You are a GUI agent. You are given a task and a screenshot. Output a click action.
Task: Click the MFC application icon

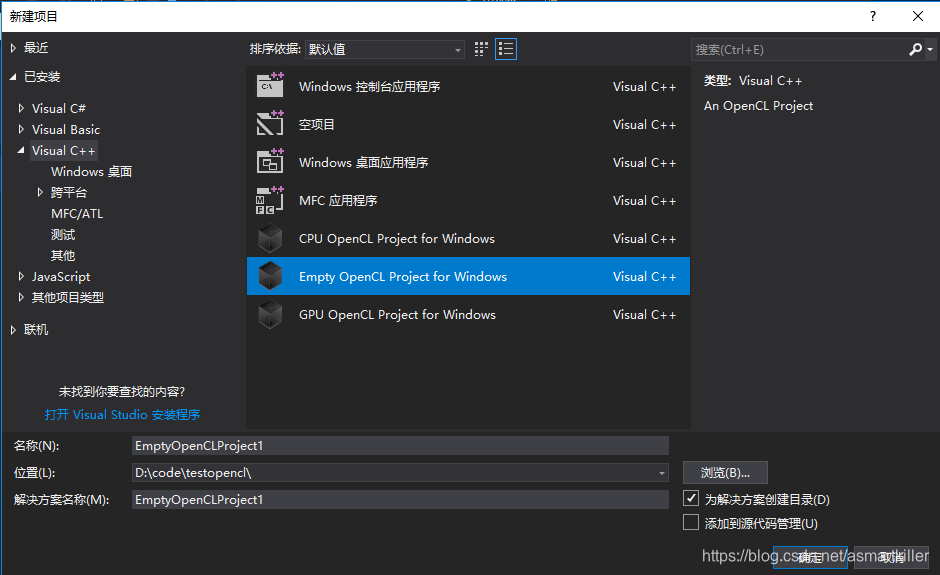(270, 200)
